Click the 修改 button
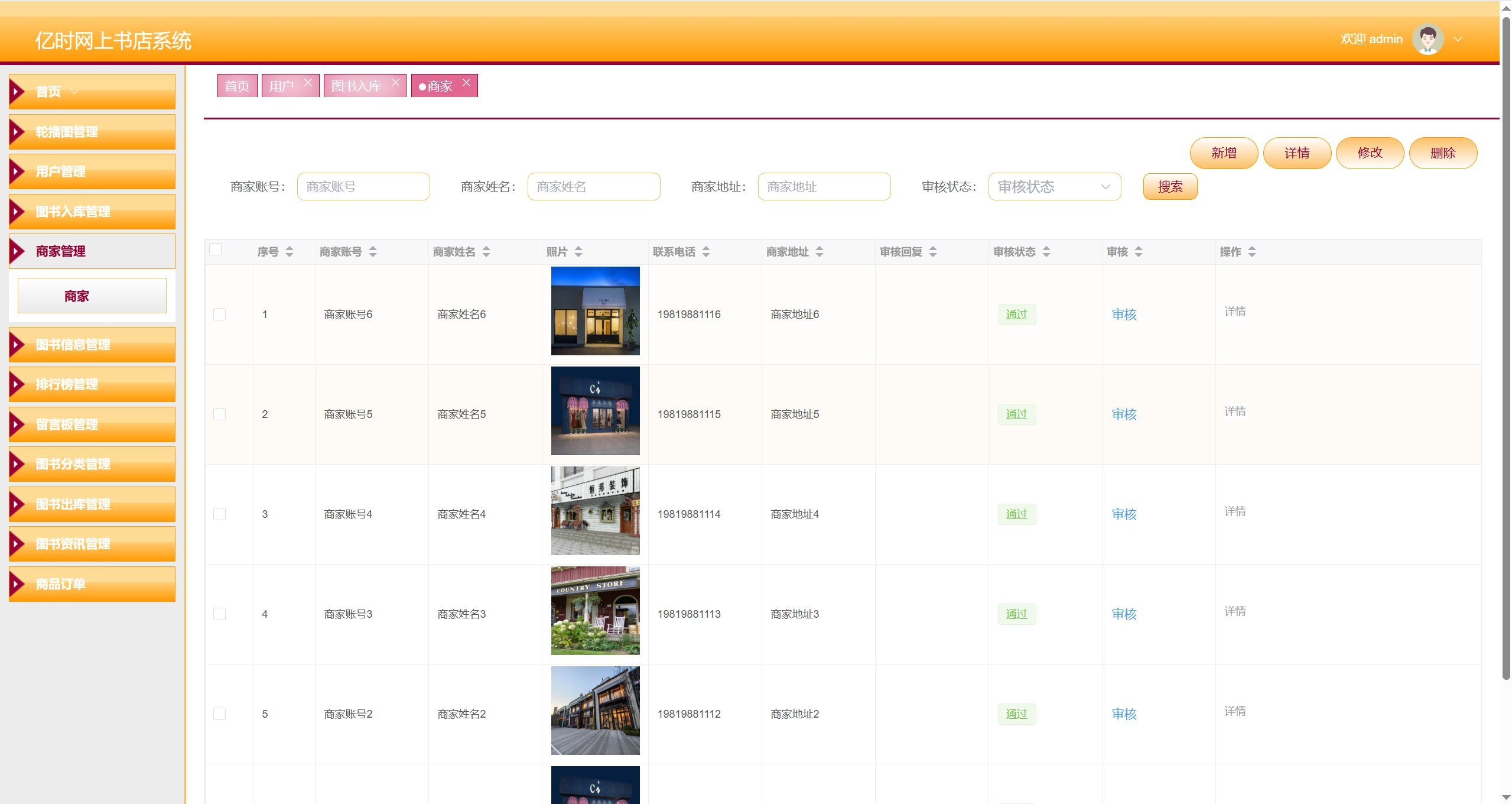The height and width of the screenshot is (804, 1512). pyautogui.click(x=1370, y=153)
